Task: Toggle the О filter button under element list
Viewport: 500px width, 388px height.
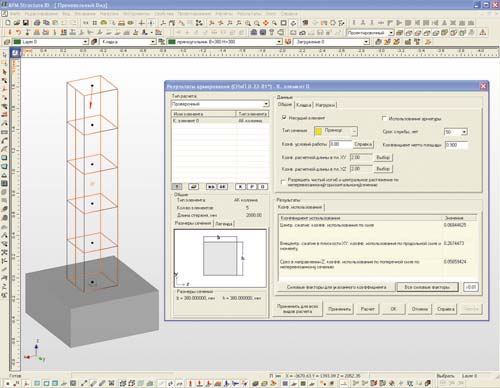Action: coord(263,187)
